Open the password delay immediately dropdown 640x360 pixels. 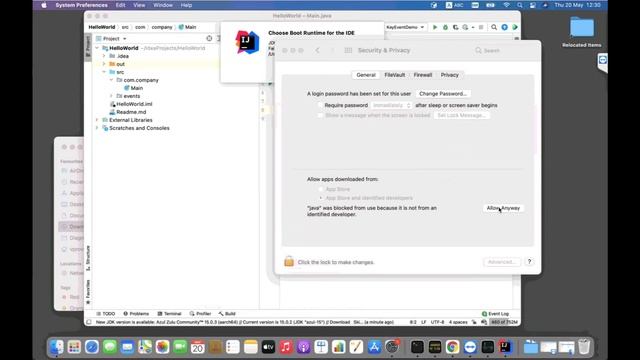coord(391,105)
